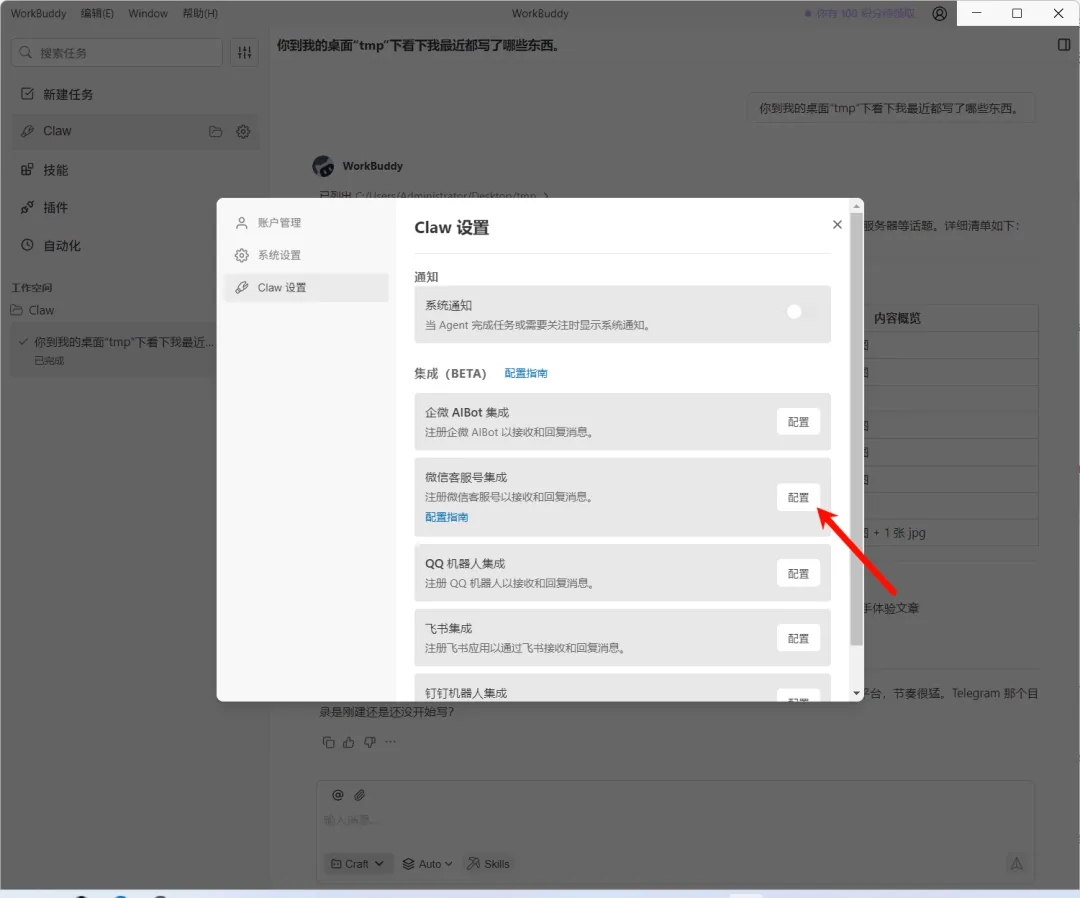The height and width of the screenshot is (898, 1080).
Task: Open more options ellipsis under response
Action: [391, 742]
